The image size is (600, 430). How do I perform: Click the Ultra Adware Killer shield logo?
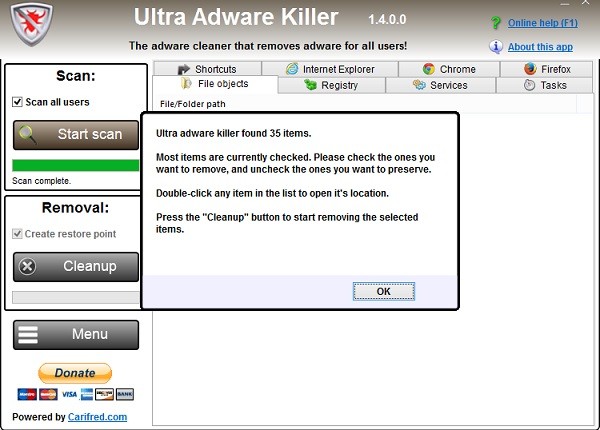click(31, 25)
